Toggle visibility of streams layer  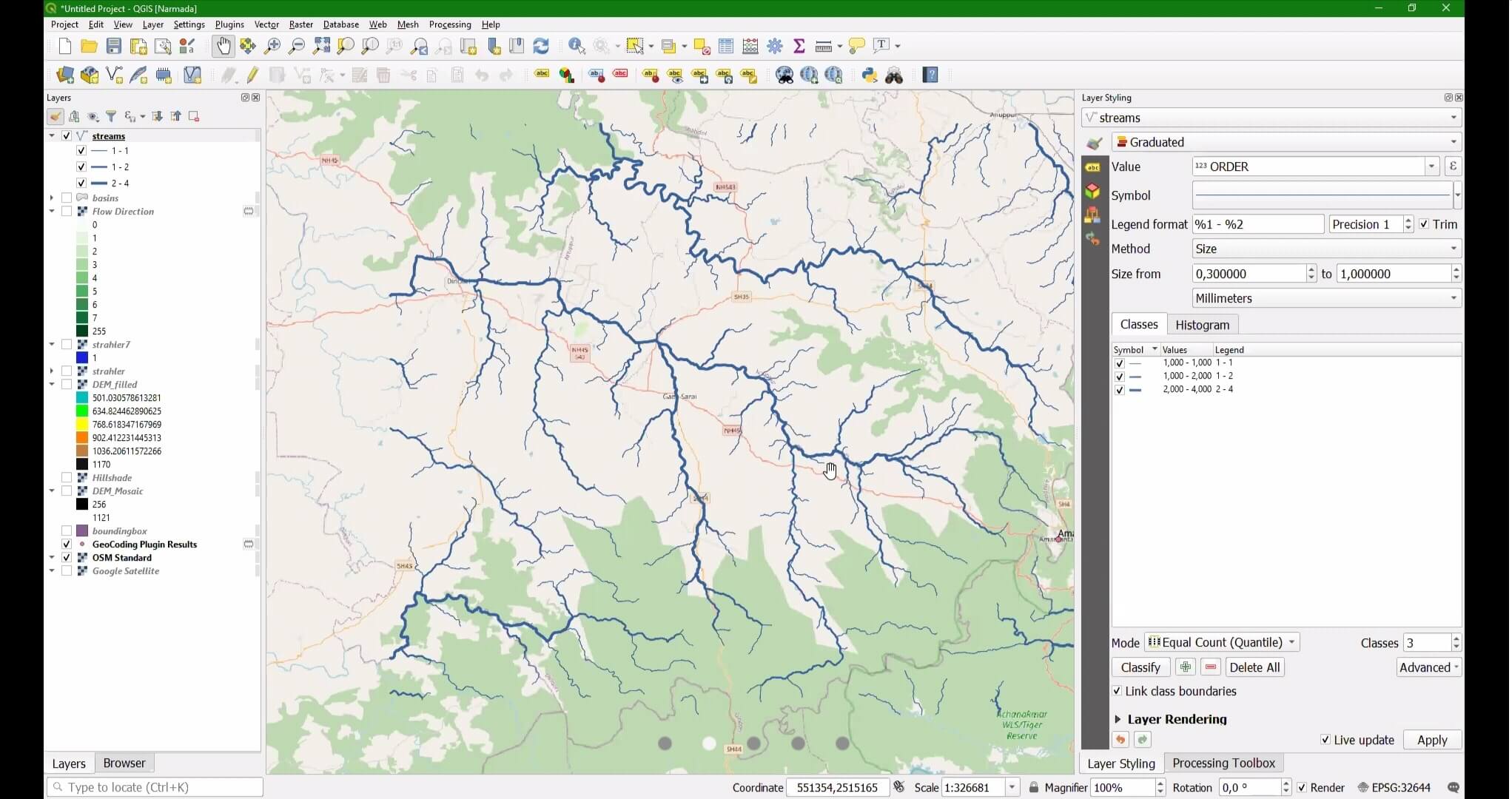coord(67,136)
